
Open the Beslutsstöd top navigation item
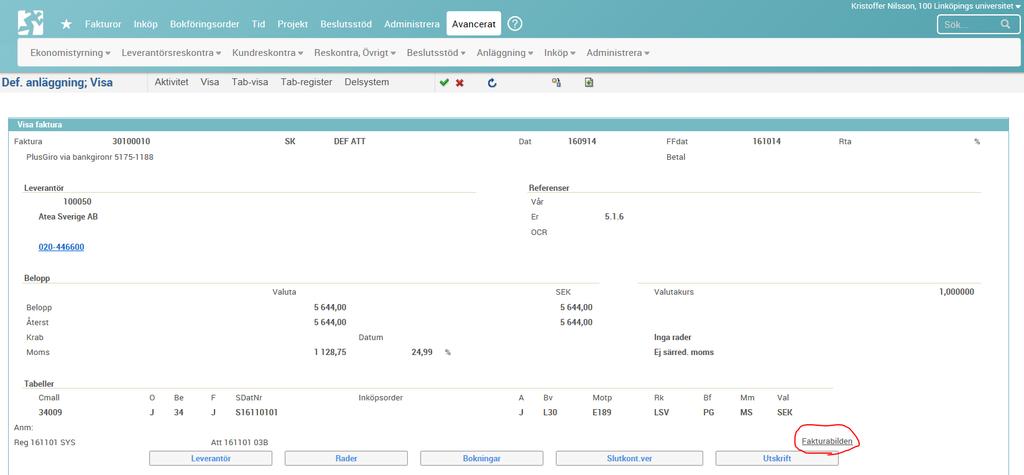click(x=346, y=24)
